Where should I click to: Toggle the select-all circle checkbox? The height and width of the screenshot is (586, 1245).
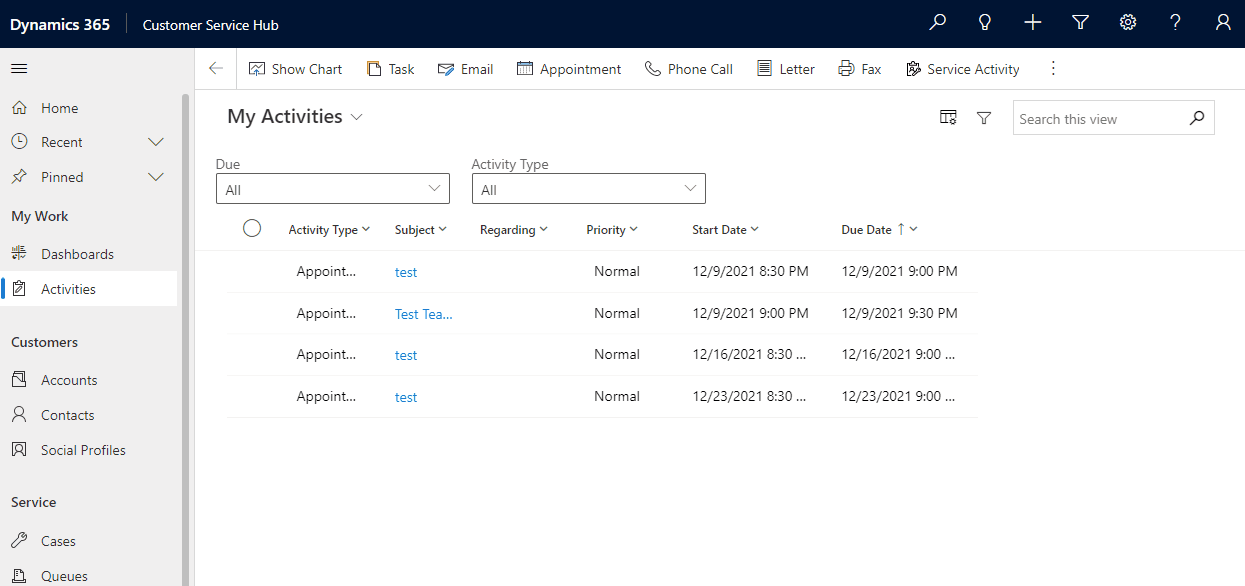[252, 229]
